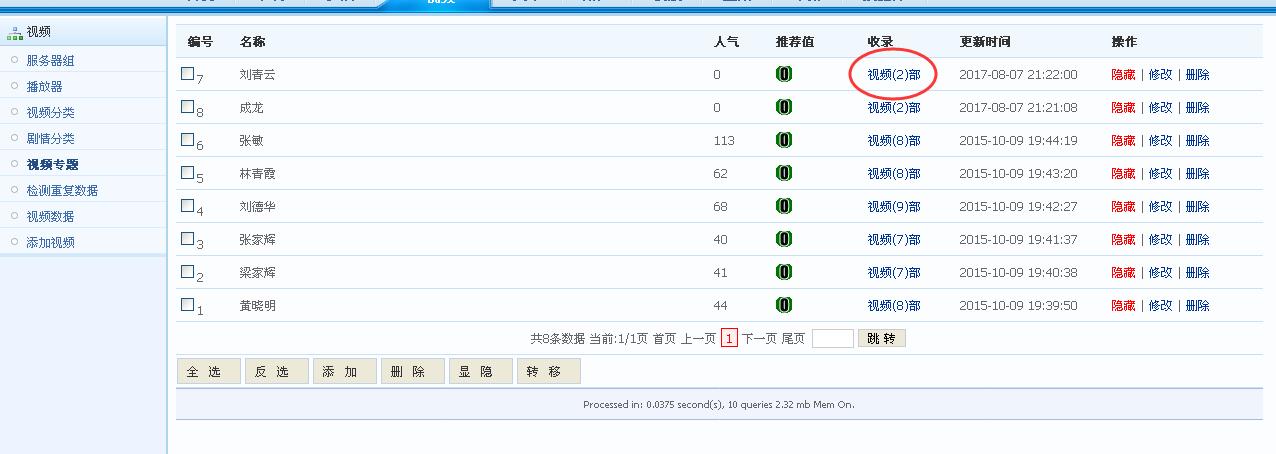Click the 添加 button
1276x454 pixels.
[x=344, y=372]
